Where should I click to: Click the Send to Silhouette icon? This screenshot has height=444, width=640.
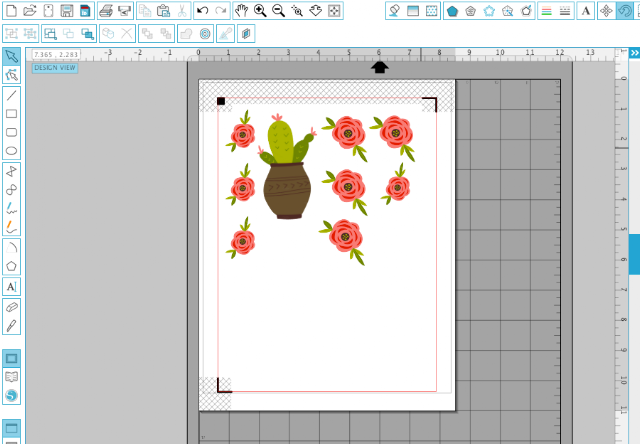(x=124, y=11)
